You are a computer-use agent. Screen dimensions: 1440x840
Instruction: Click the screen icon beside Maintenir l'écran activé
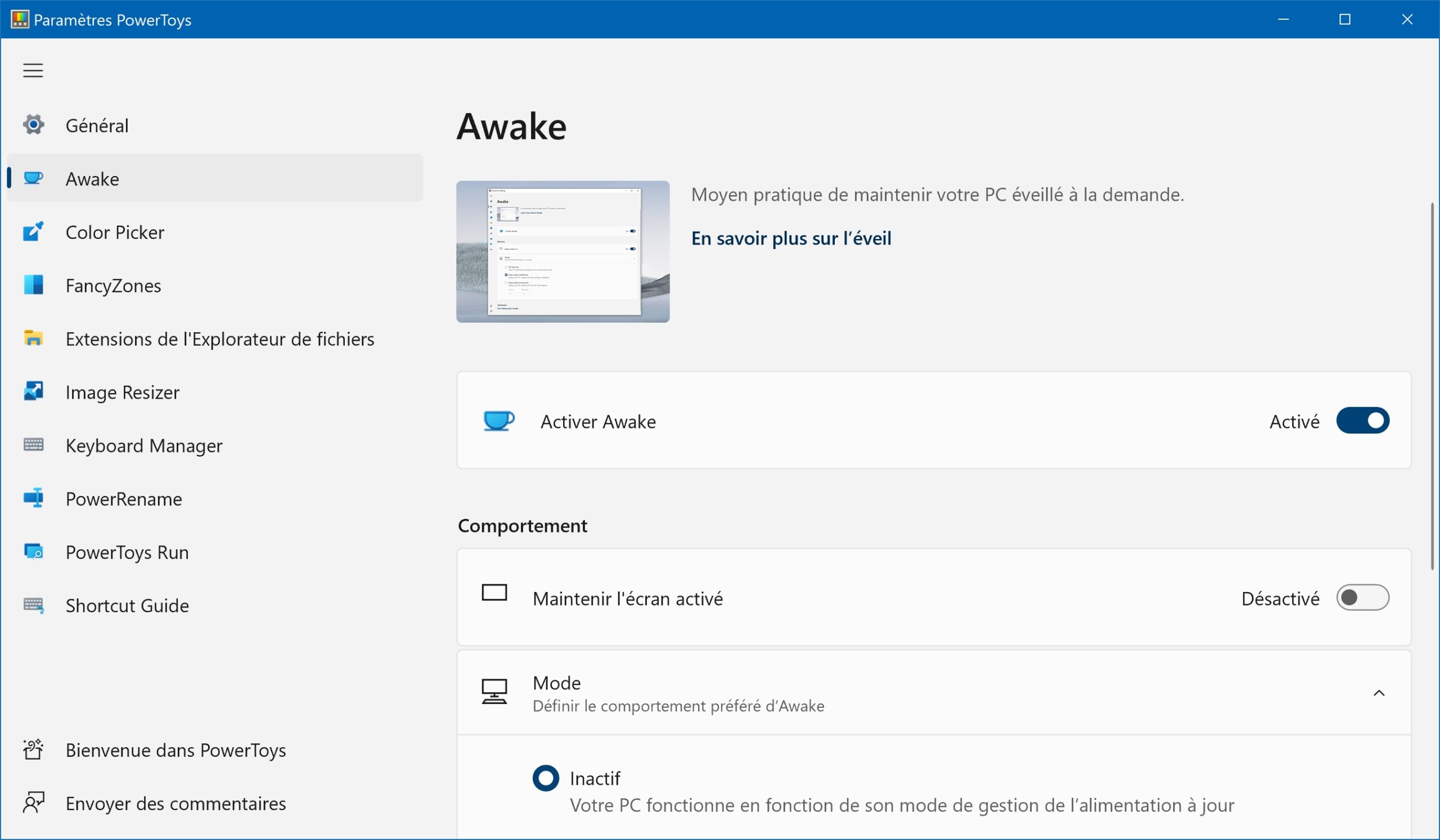[494, 593]
